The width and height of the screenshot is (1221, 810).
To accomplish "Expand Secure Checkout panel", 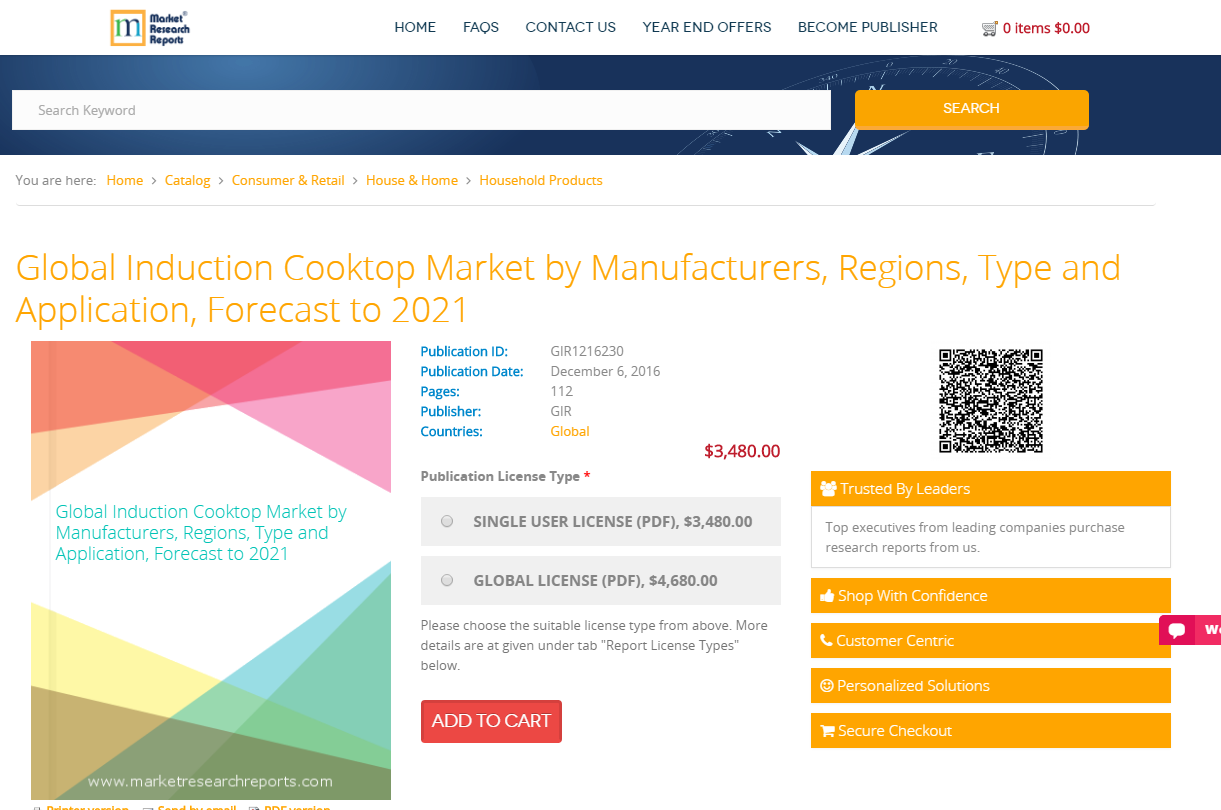I will coord(991,731).
